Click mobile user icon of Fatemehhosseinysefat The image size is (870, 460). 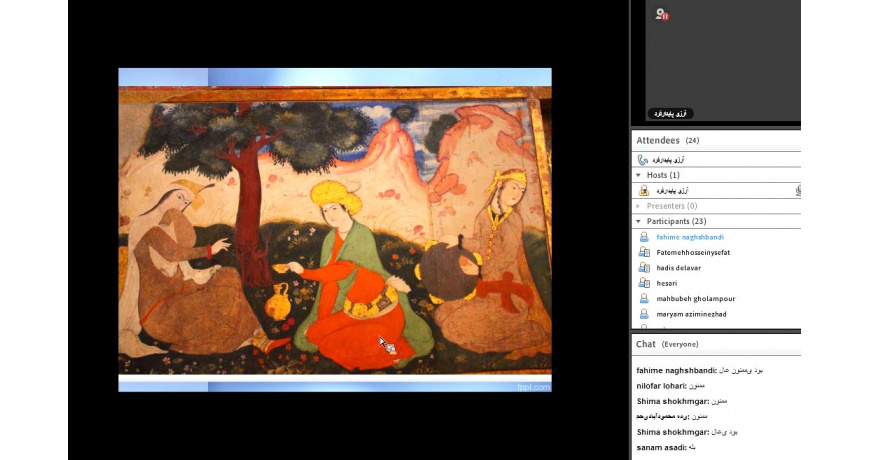(644, 252)
